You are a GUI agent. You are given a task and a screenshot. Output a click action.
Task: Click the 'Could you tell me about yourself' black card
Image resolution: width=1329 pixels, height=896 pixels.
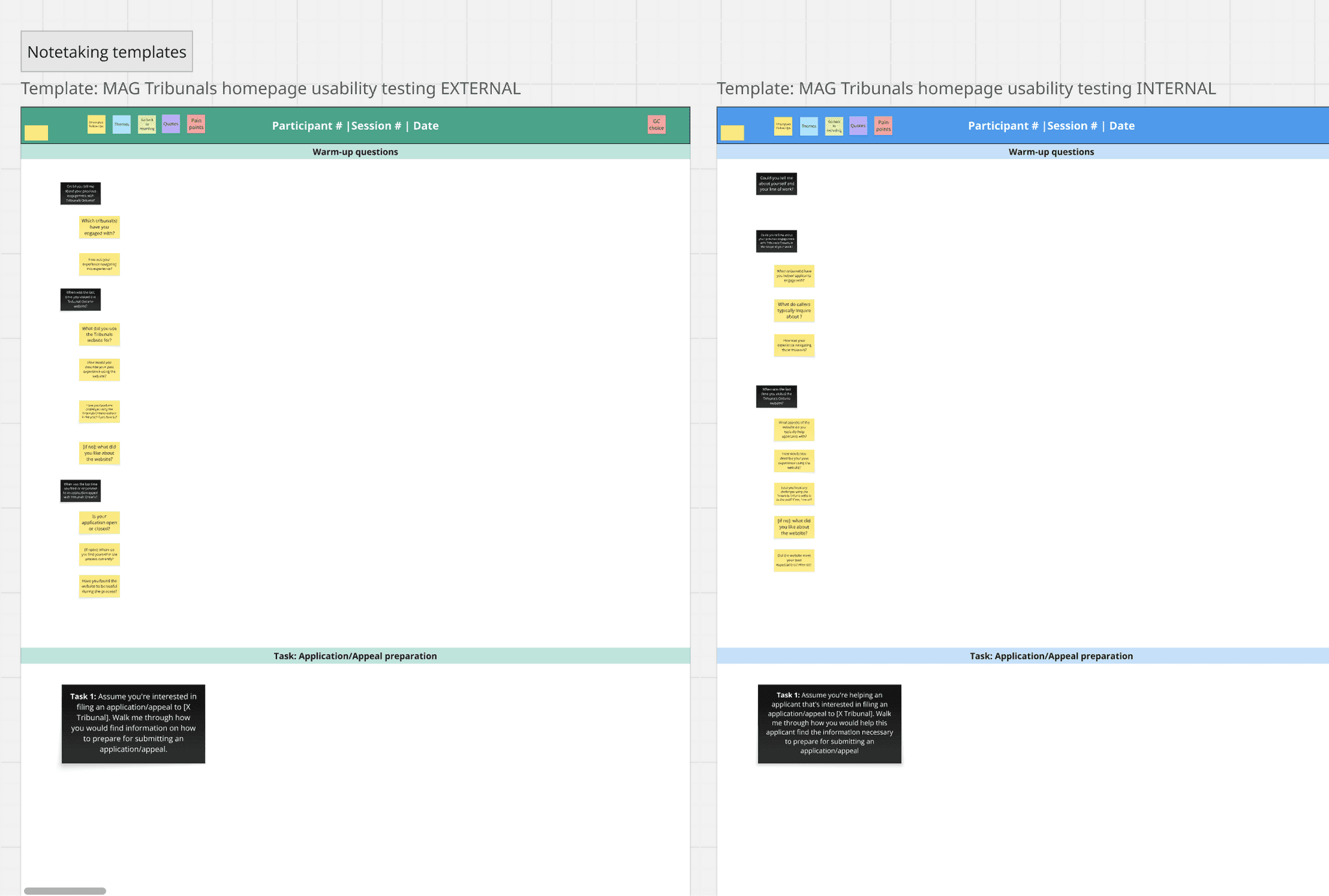[776, 184]
